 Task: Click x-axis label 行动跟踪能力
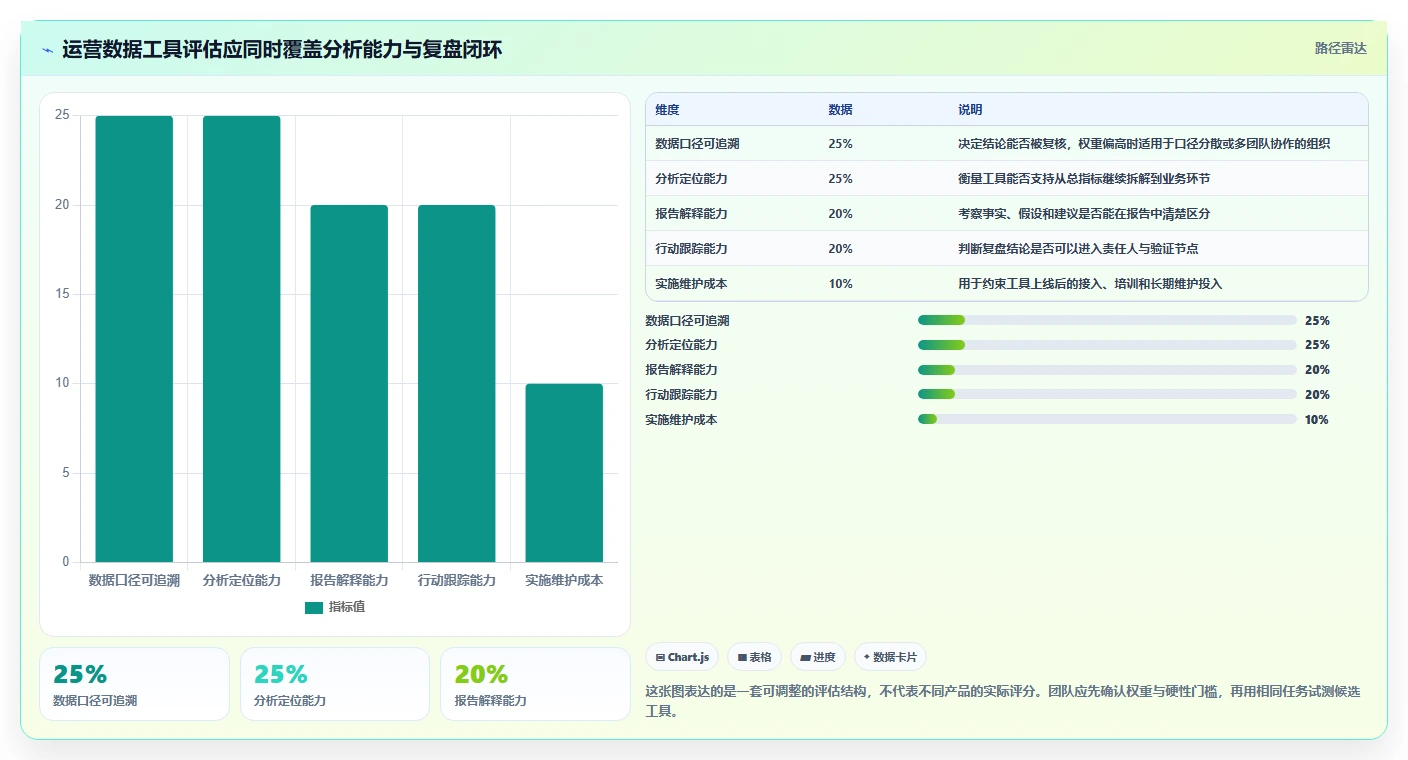tap(456, 580)
